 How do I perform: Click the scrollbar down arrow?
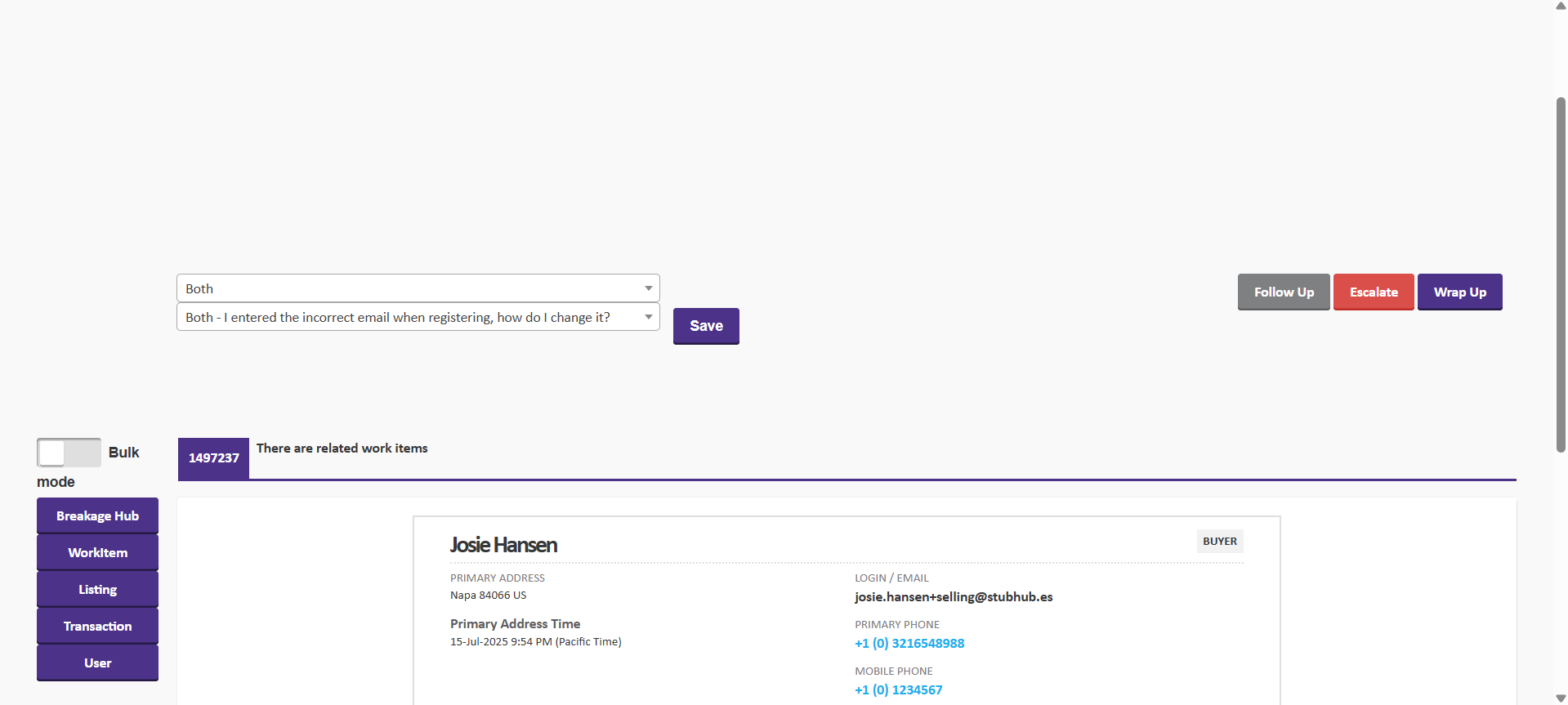click(1561, 698)
